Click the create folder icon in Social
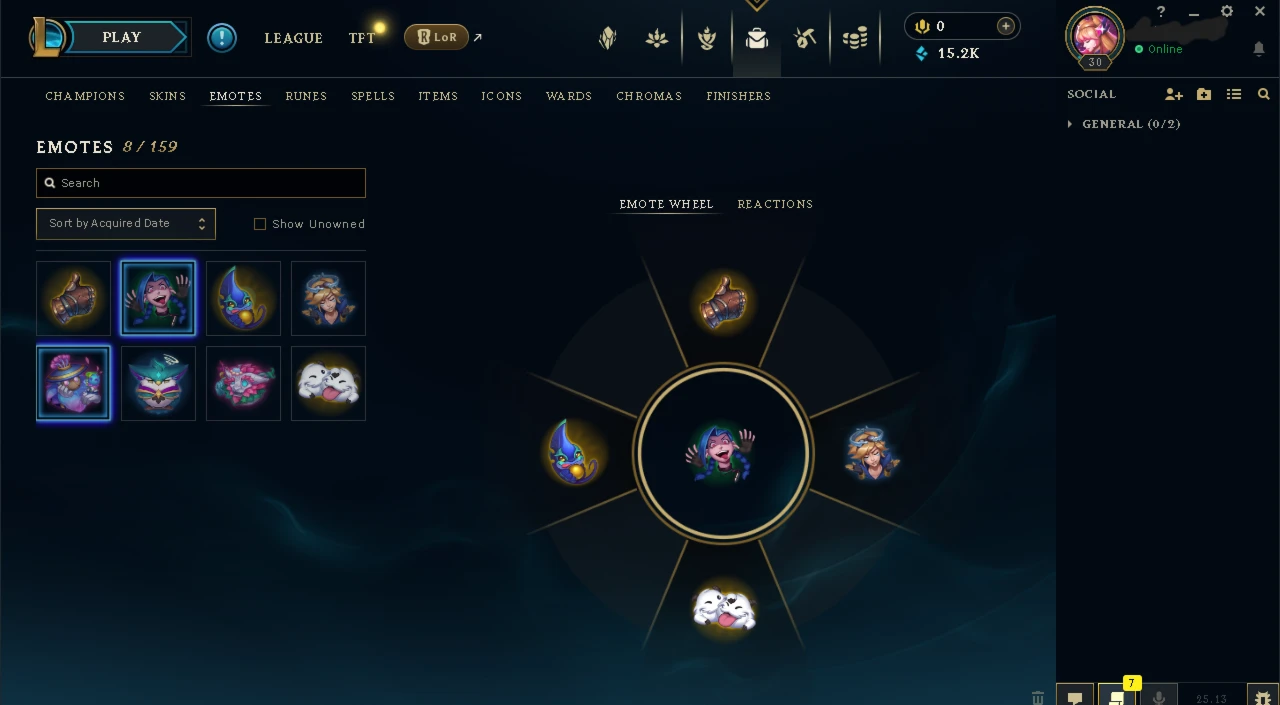 (x=1204, y=94)
